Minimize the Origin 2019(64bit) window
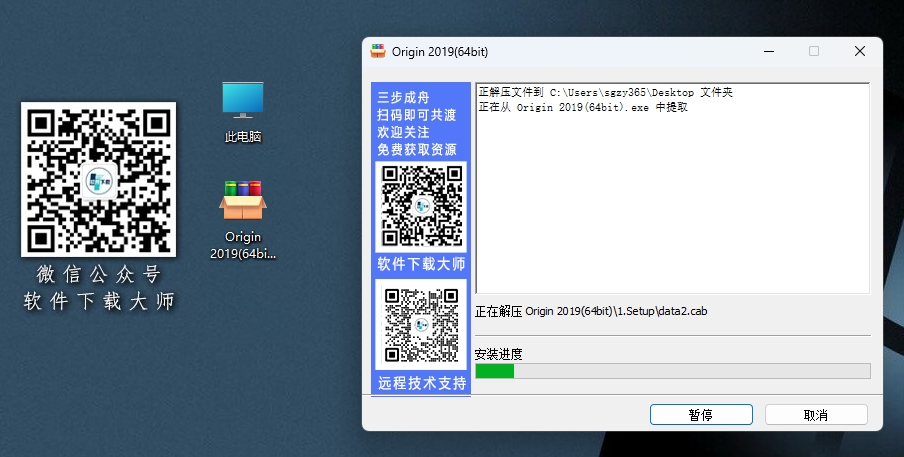904x457 pixels. 769,51
